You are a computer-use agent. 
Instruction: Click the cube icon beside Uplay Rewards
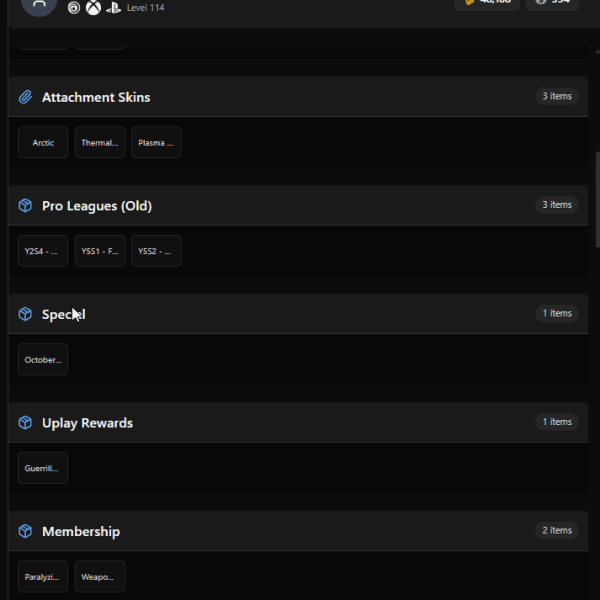coord(25,423)
